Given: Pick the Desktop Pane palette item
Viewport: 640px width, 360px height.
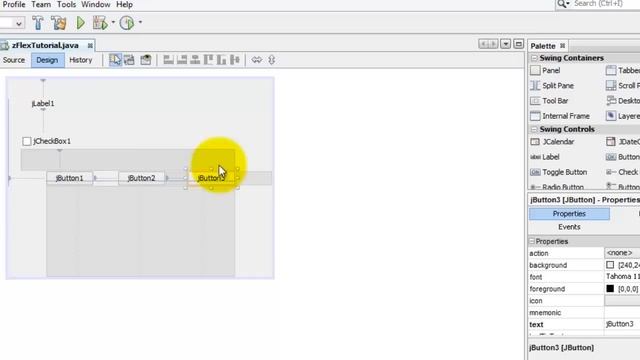Looking at the screenshot, I should 623,101.
